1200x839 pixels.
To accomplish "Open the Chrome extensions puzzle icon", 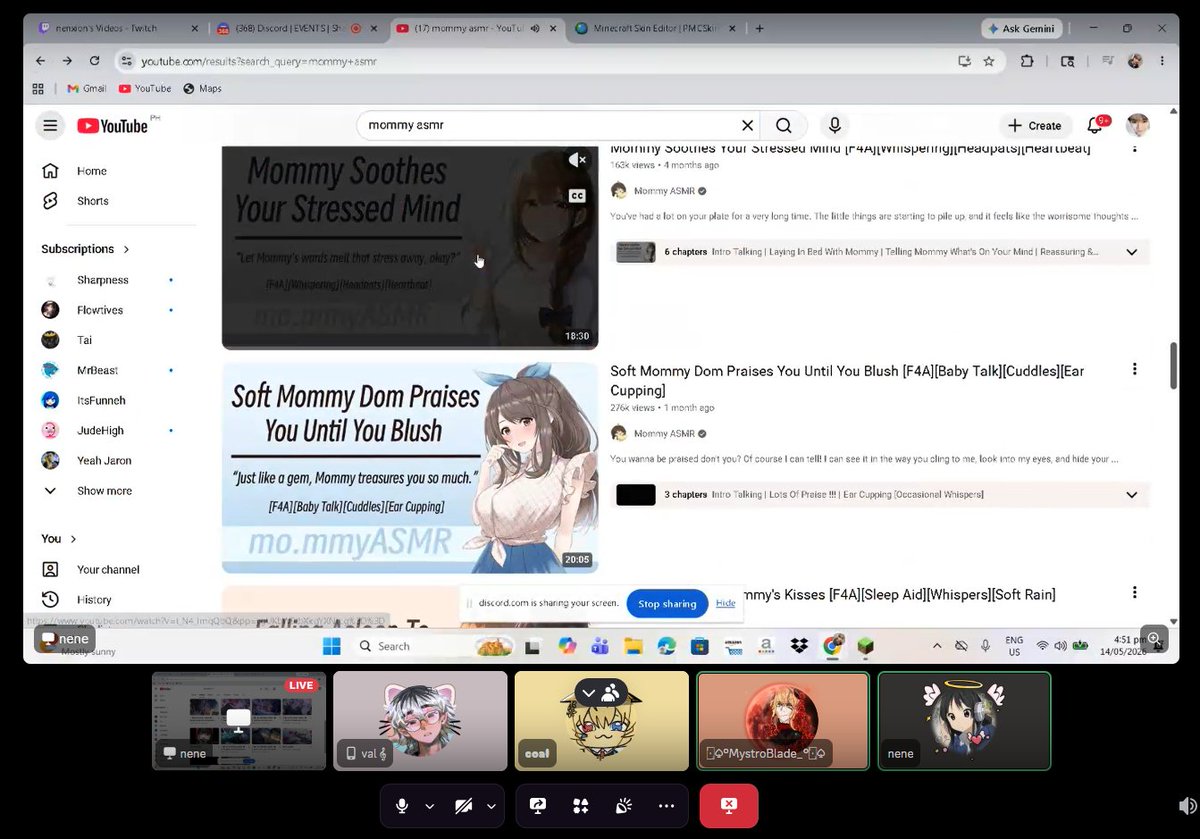I will pyautogui.click(x=1027, y=61).
